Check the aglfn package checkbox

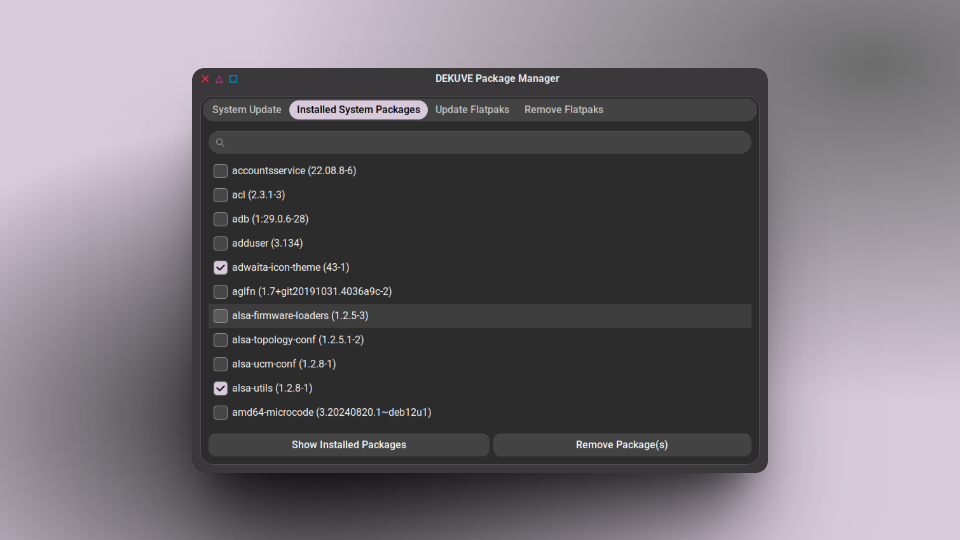[x=220, y=291]
